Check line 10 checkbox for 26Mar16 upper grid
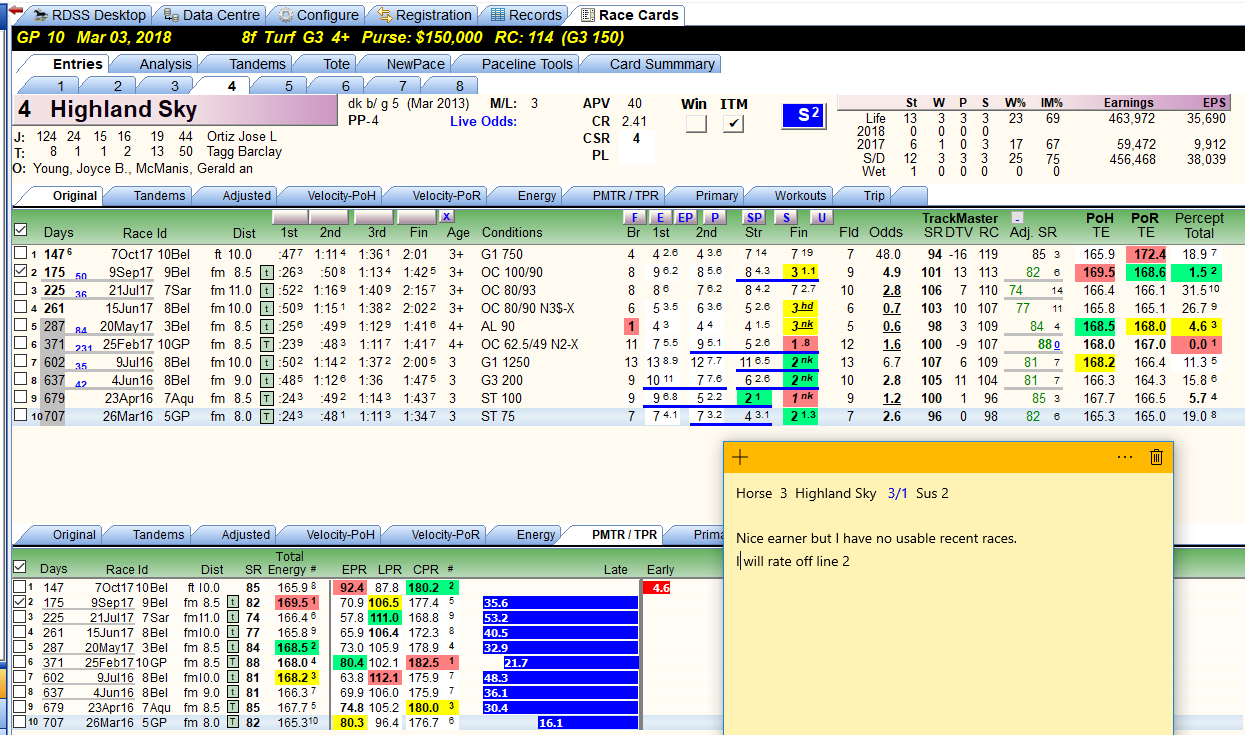Screen dimensions: 1245x735 (x=20, y=415)
